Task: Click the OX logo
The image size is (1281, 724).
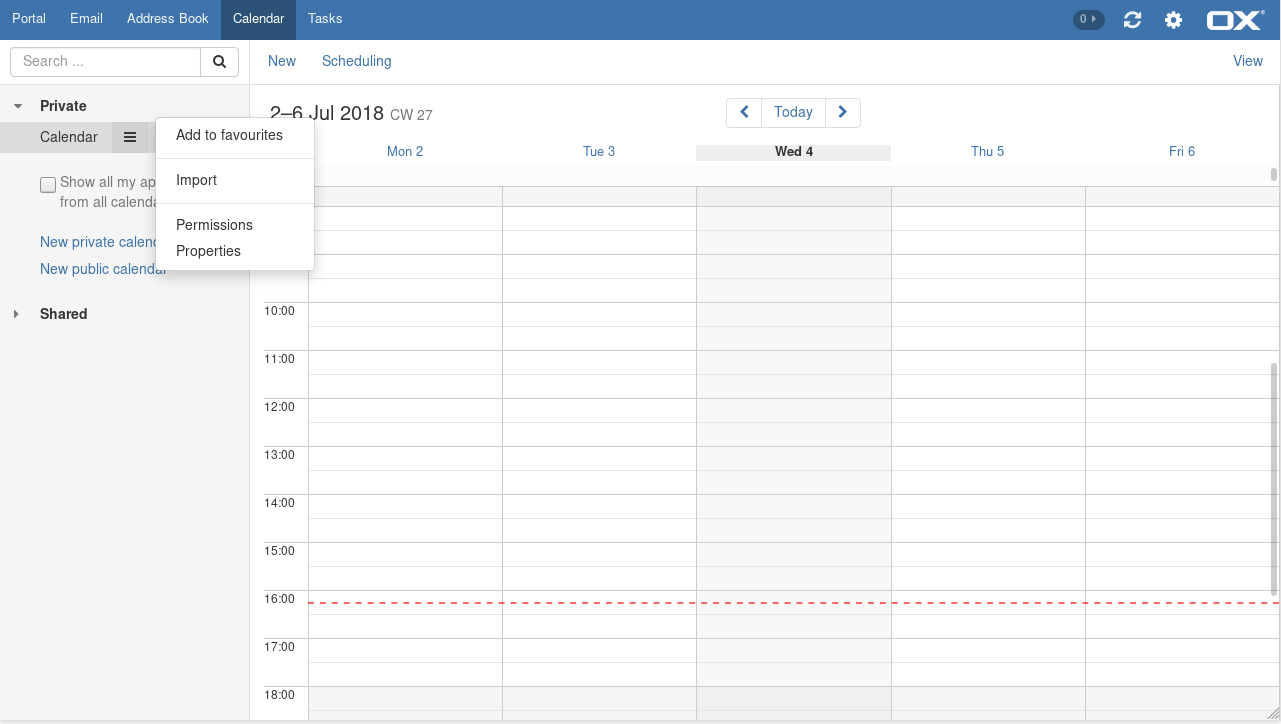Action: (1235, 20)
